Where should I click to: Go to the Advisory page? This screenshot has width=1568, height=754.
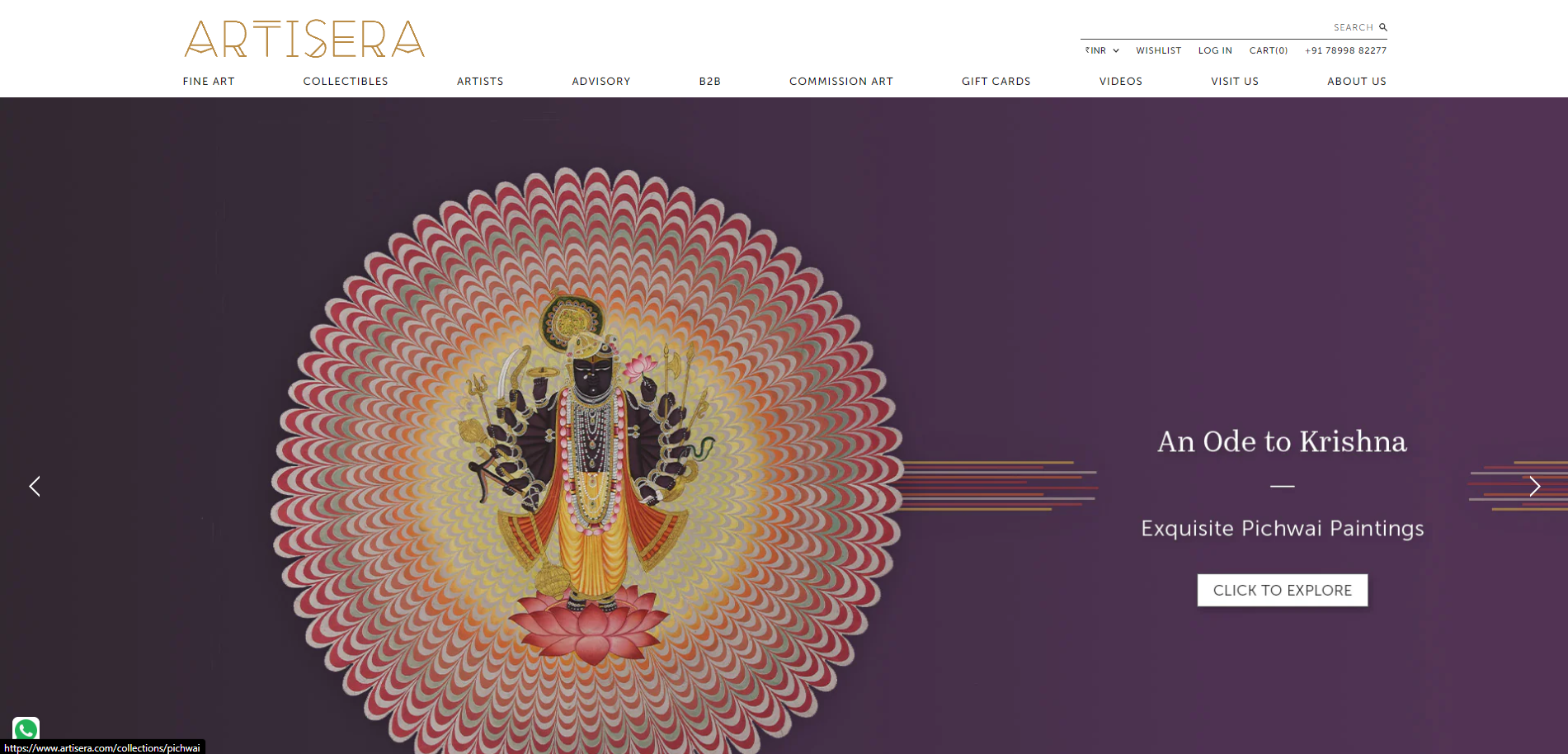click(x=601, y=81)
